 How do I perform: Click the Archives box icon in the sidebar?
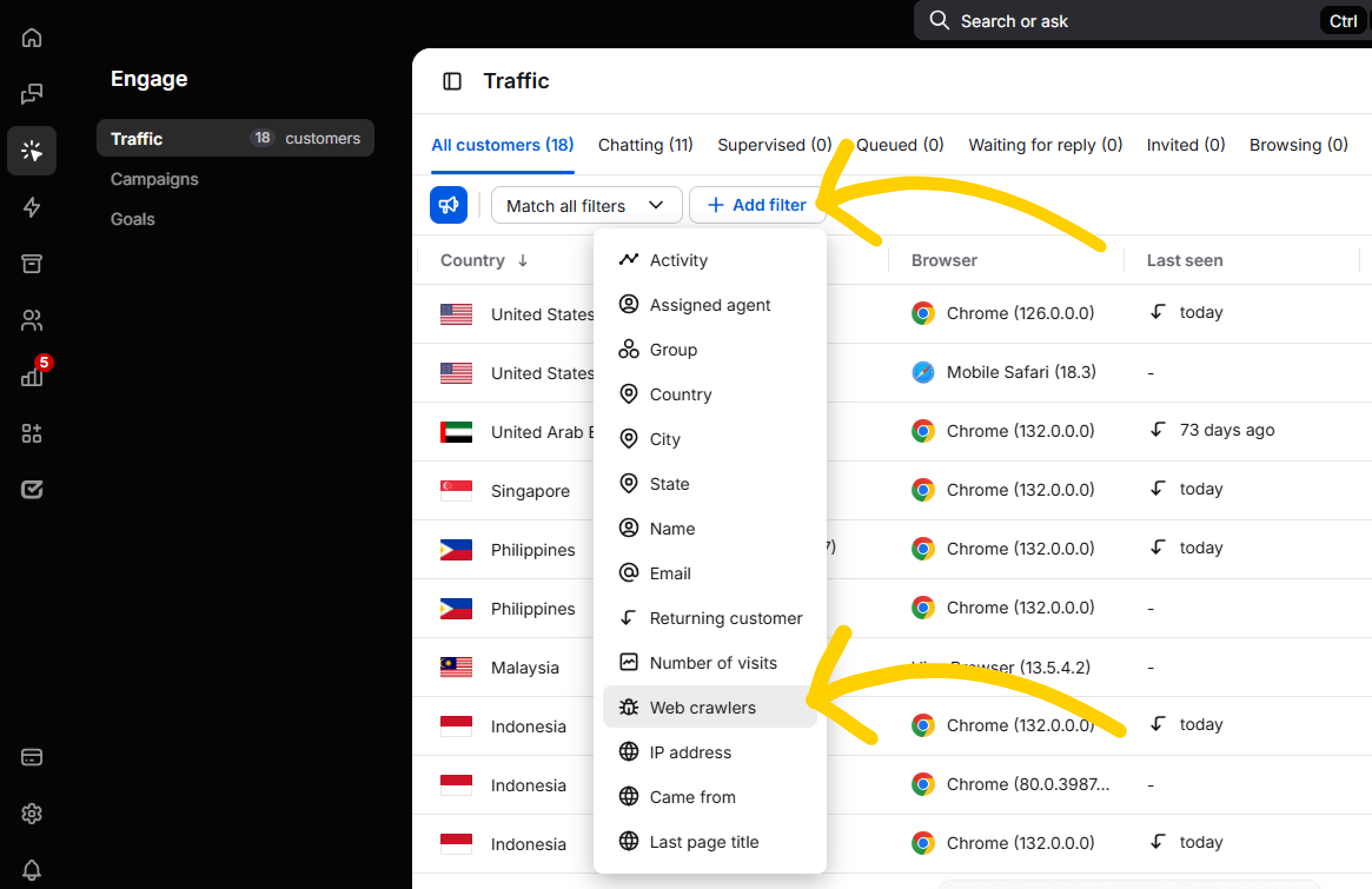click(31, 264)
